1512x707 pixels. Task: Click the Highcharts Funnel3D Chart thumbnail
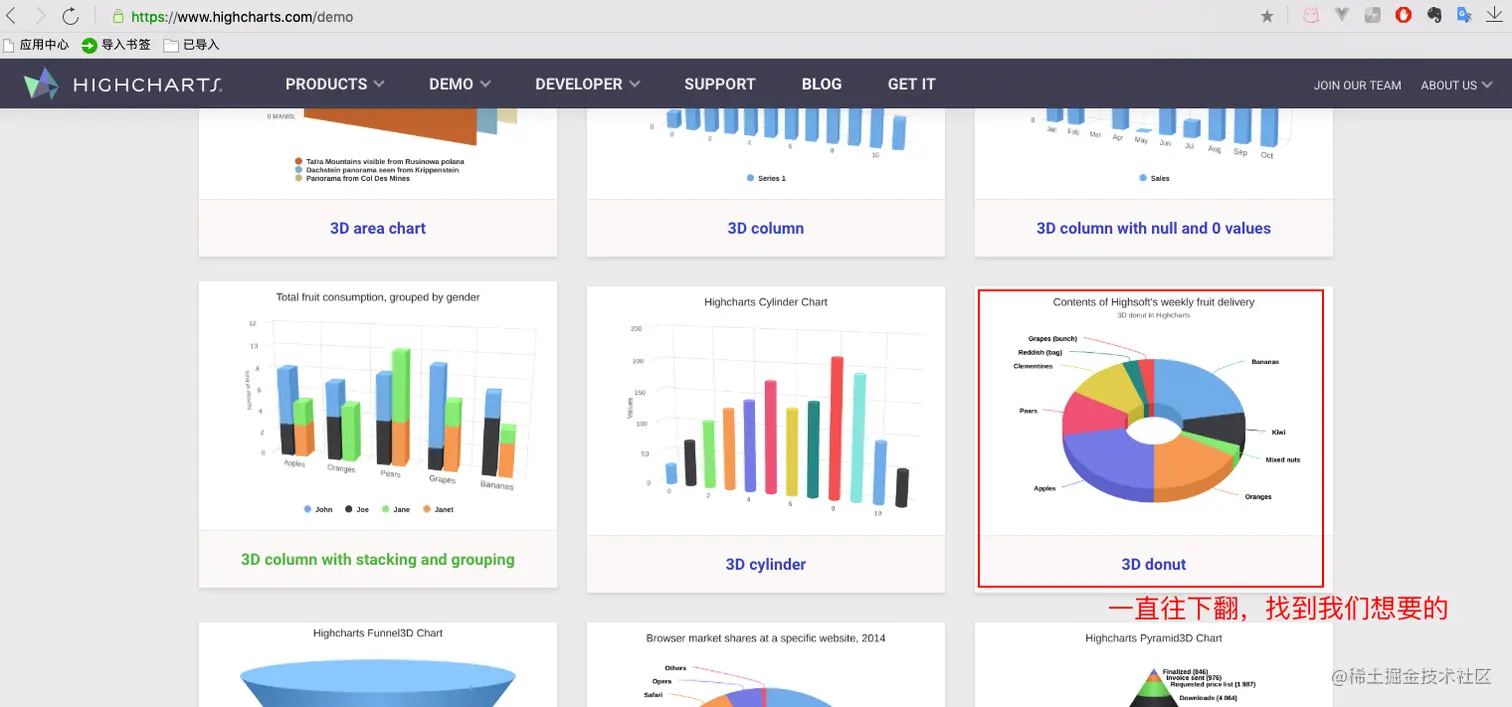pos(378,665)
